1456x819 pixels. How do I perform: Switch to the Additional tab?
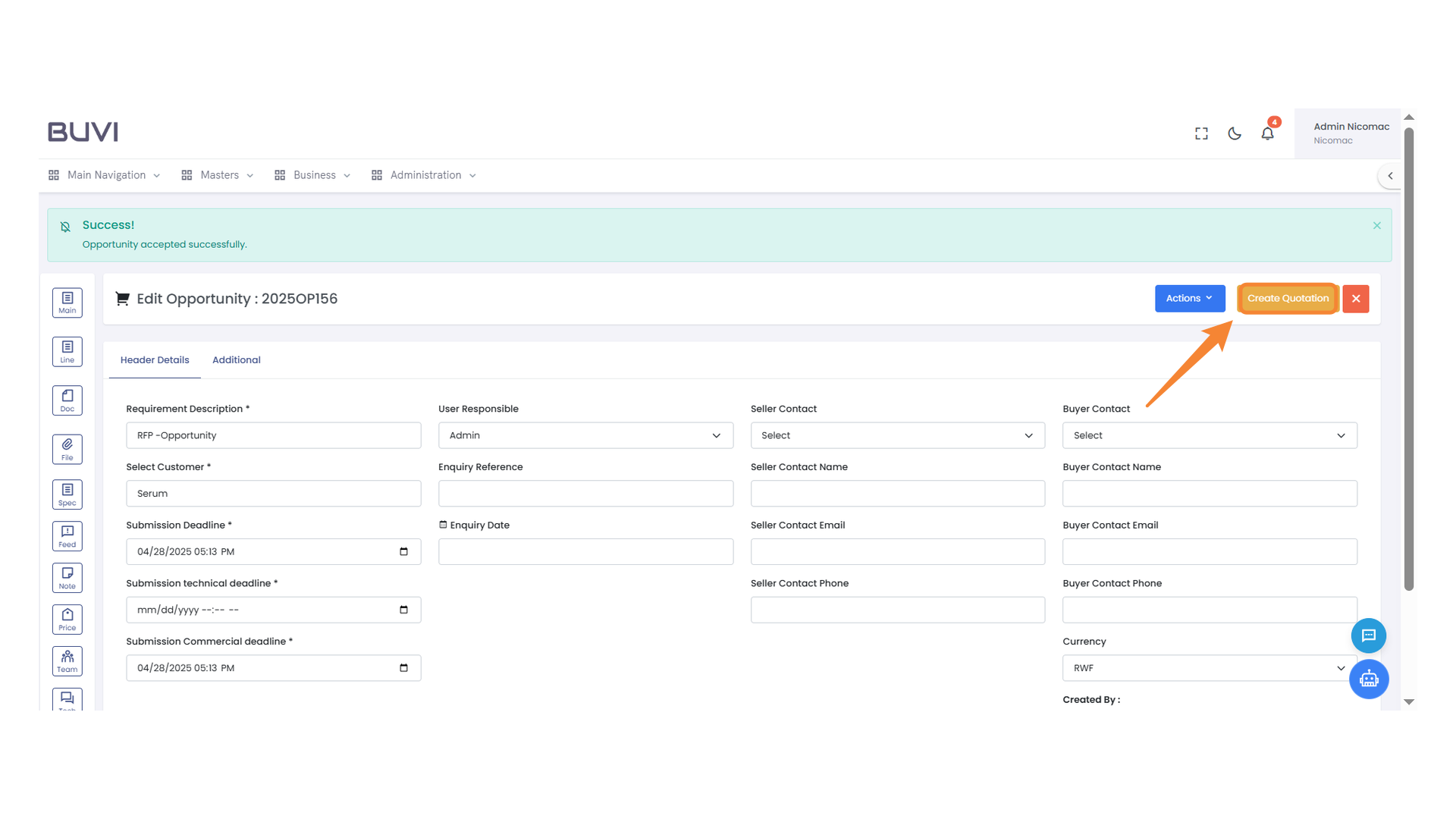pos(236,360)
